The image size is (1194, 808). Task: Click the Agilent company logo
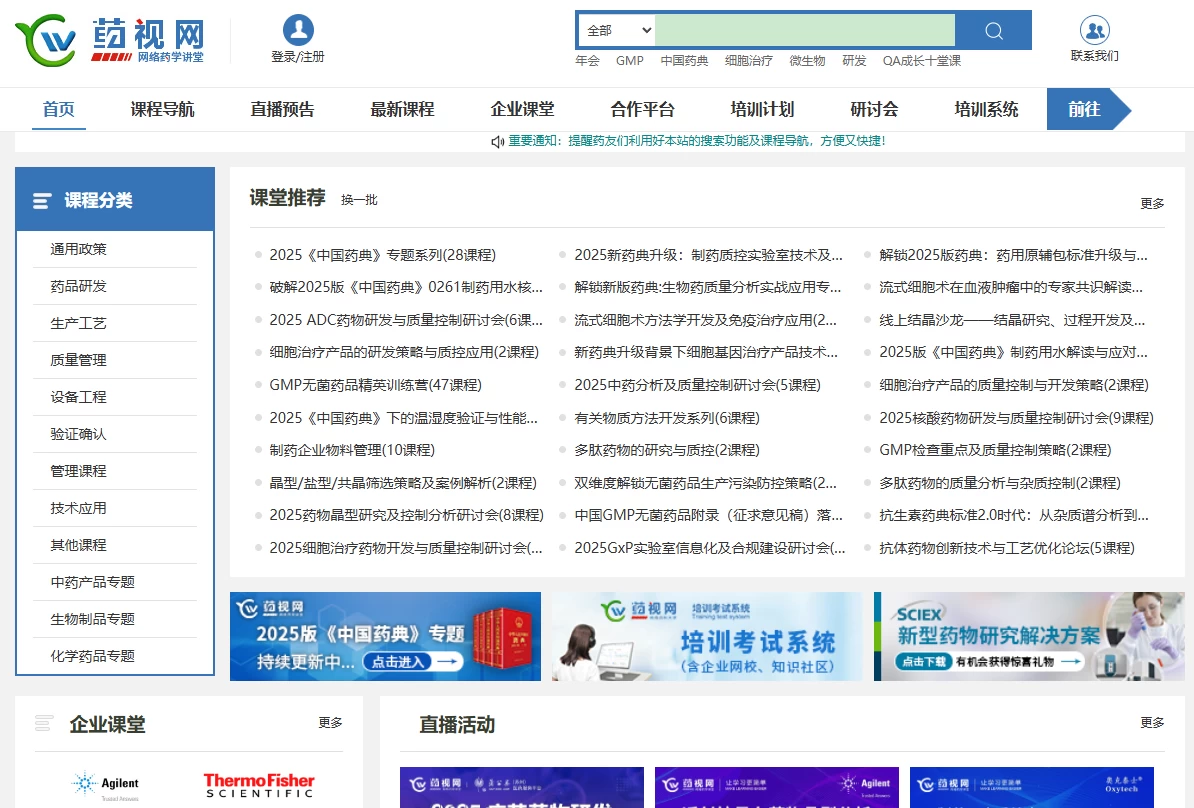(x=105, y=783)
